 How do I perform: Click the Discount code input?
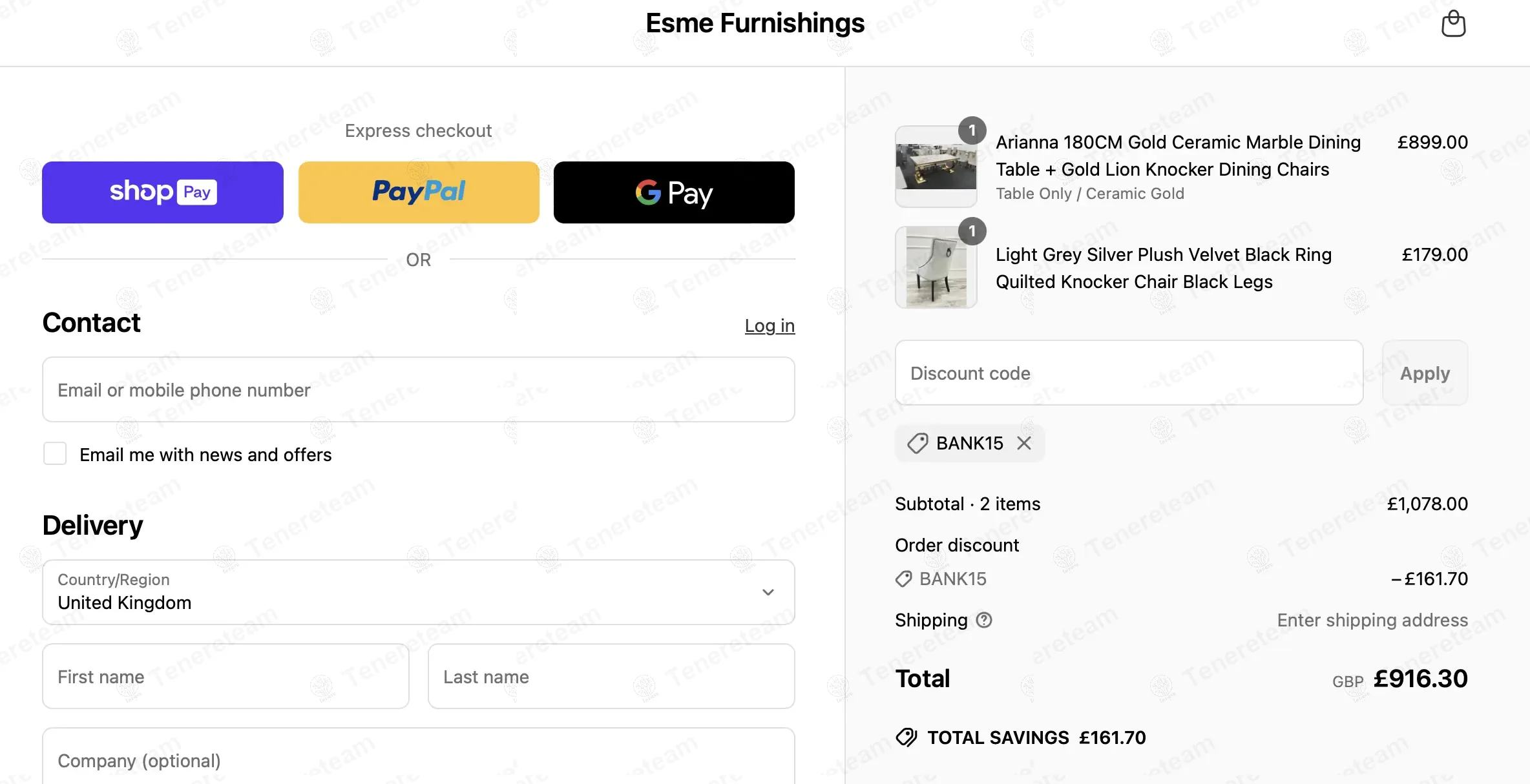tap(1129, 373)
